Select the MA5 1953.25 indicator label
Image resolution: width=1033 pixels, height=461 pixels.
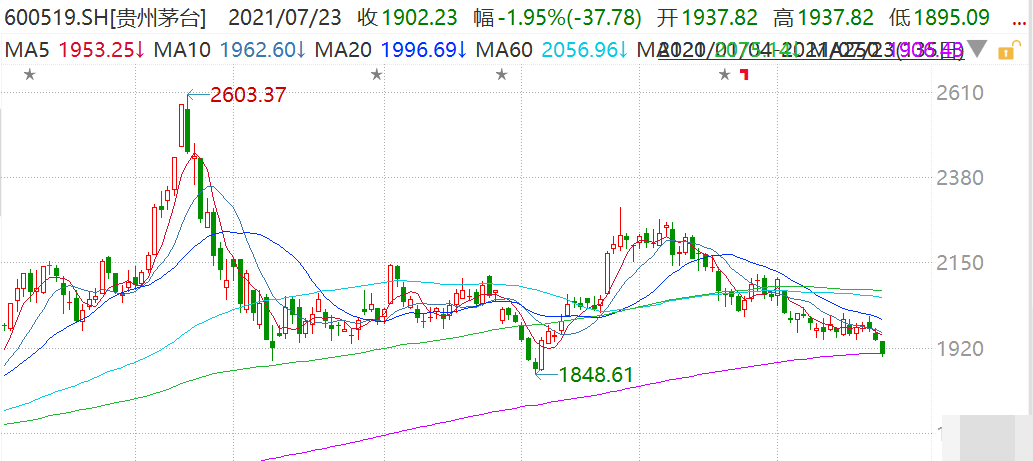(x=75, y=49)
